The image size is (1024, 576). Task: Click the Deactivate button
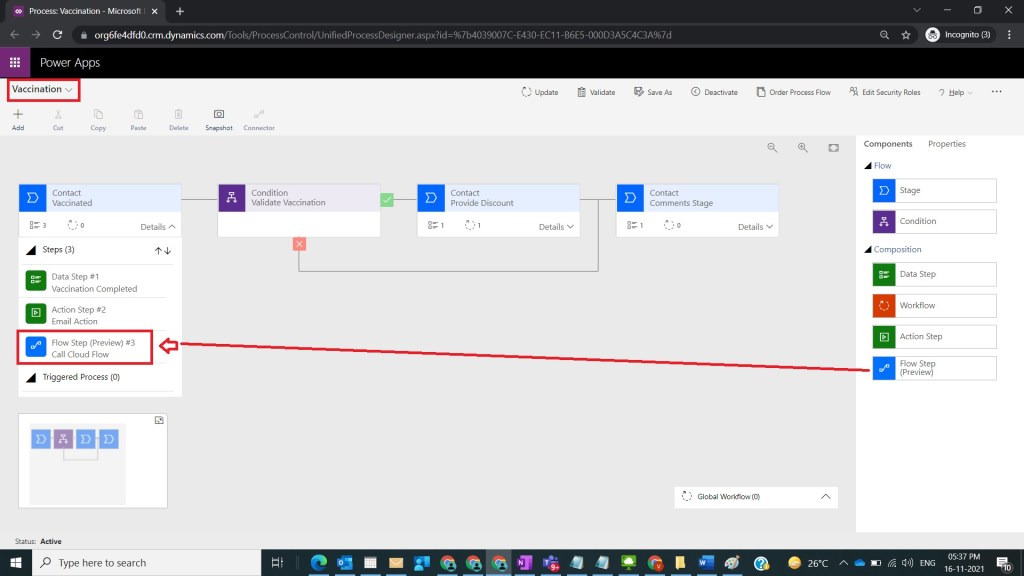[714, 92]
